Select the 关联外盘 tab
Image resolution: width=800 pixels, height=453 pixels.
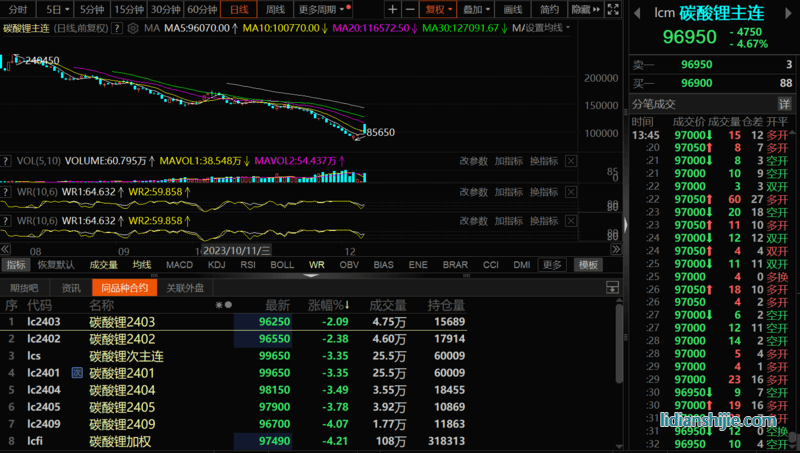click(184, 288)
